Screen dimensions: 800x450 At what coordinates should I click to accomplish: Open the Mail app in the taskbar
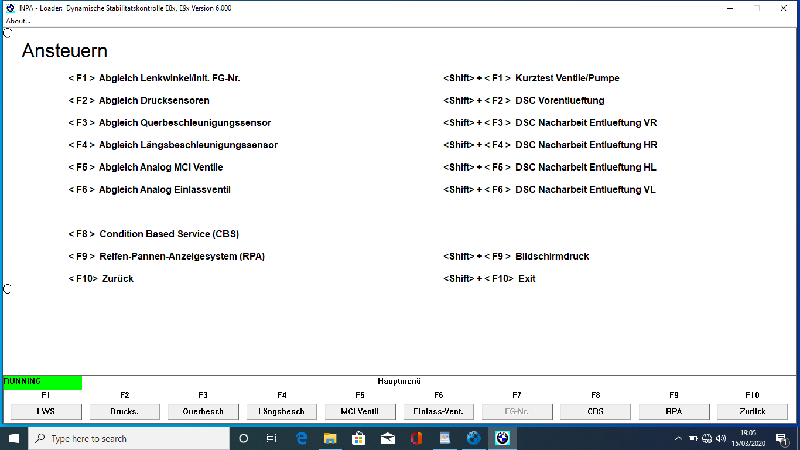[388, 438]
